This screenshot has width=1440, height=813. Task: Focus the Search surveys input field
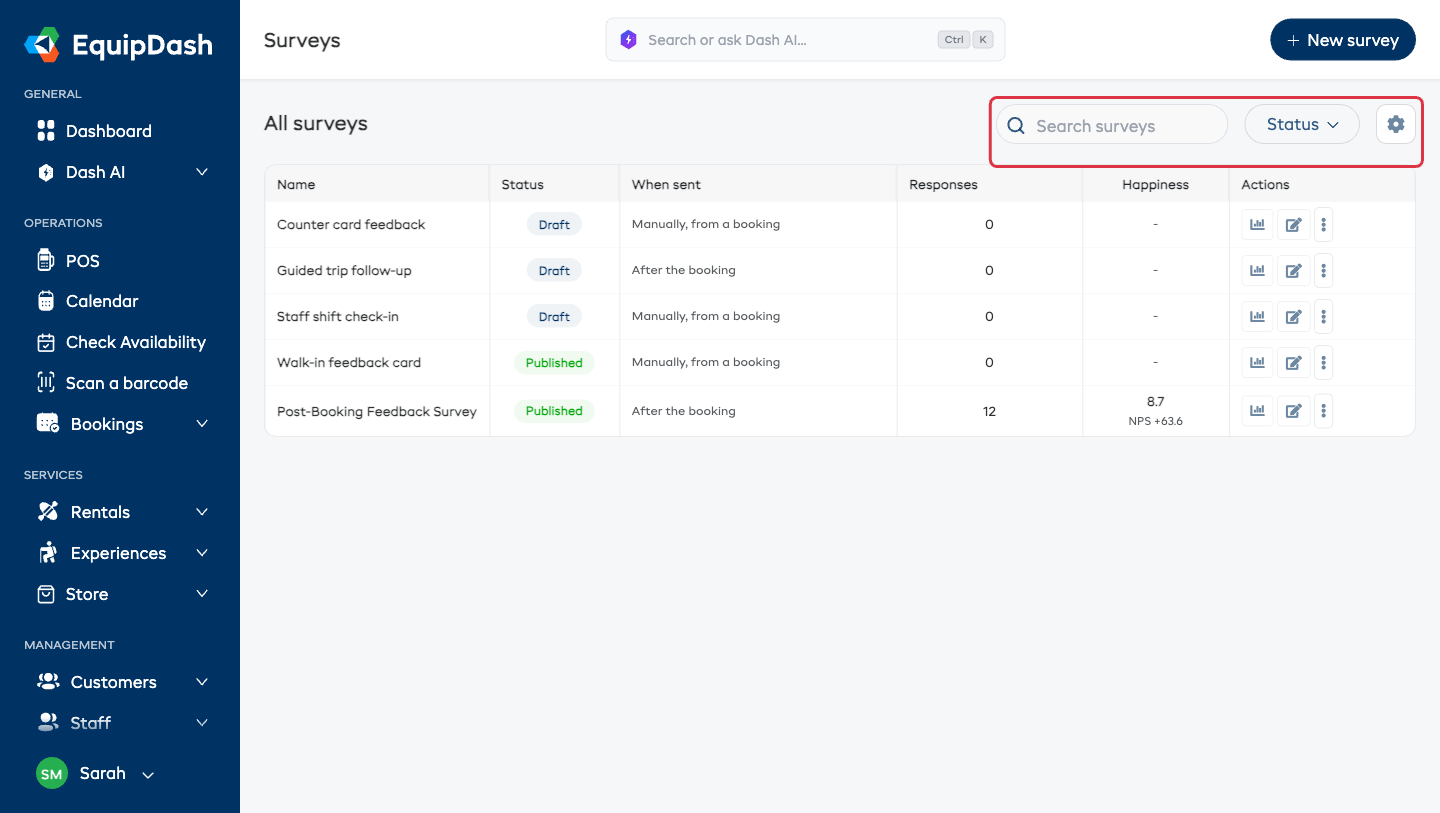click(1111, 125)
